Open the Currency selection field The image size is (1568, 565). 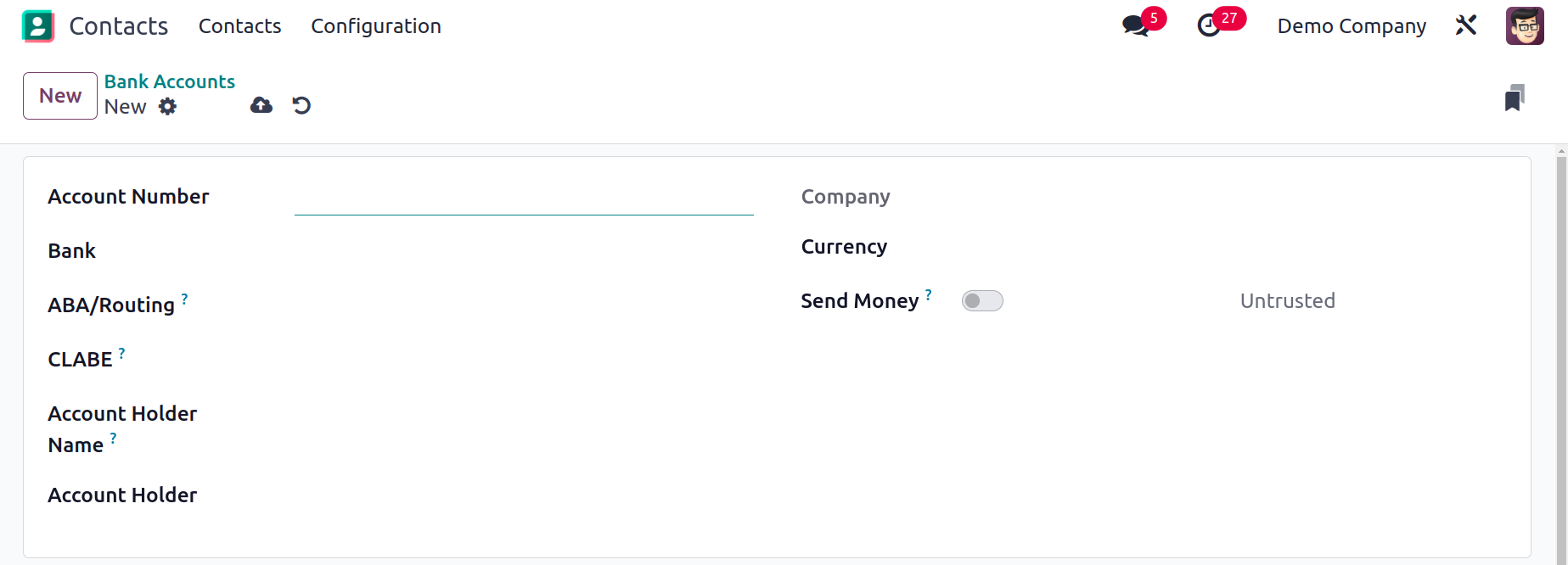click(x=1238, y=247)
